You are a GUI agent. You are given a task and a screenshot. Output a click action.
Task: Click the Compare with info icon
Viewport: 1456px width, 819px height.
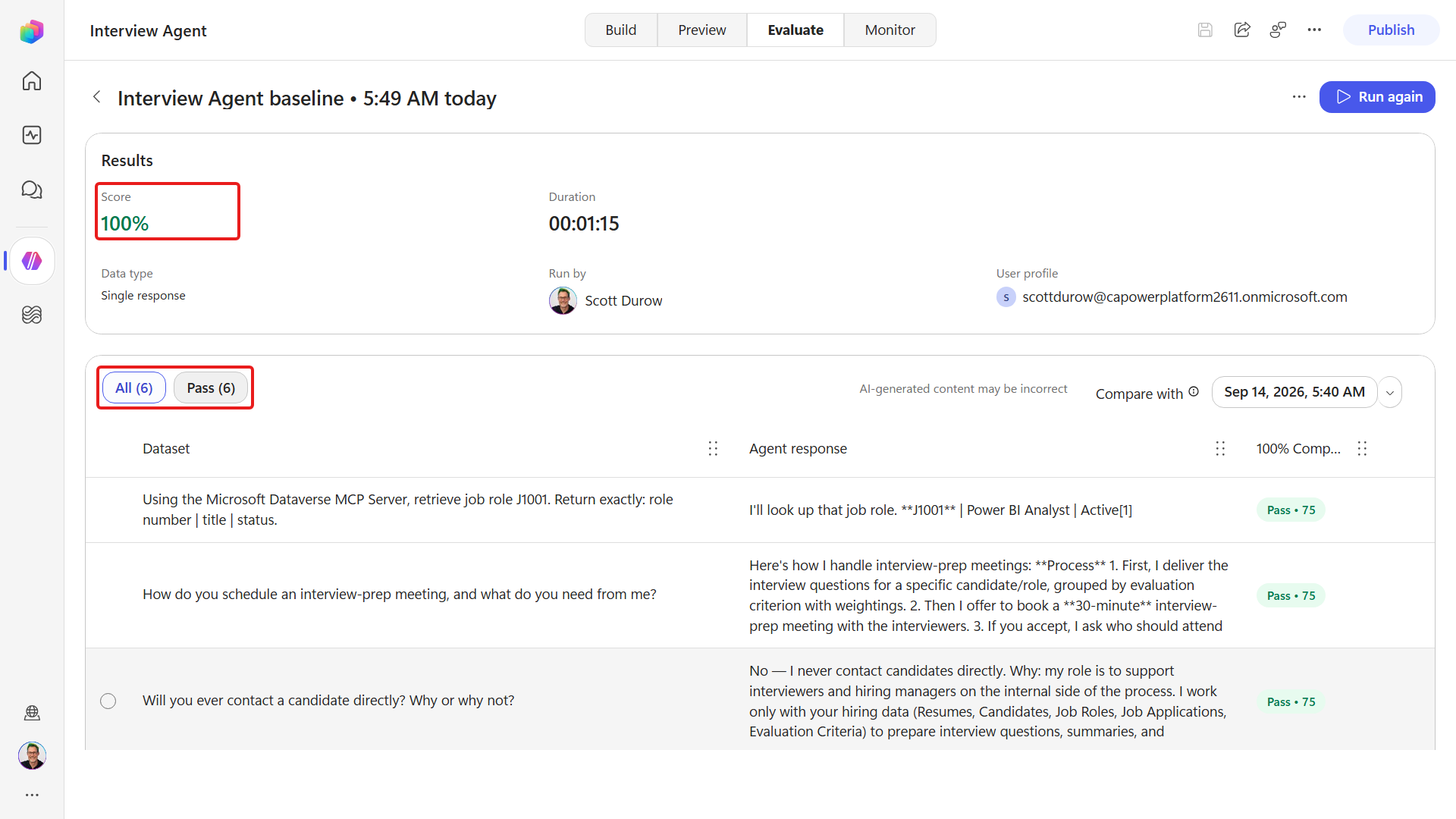(1194, 391)
